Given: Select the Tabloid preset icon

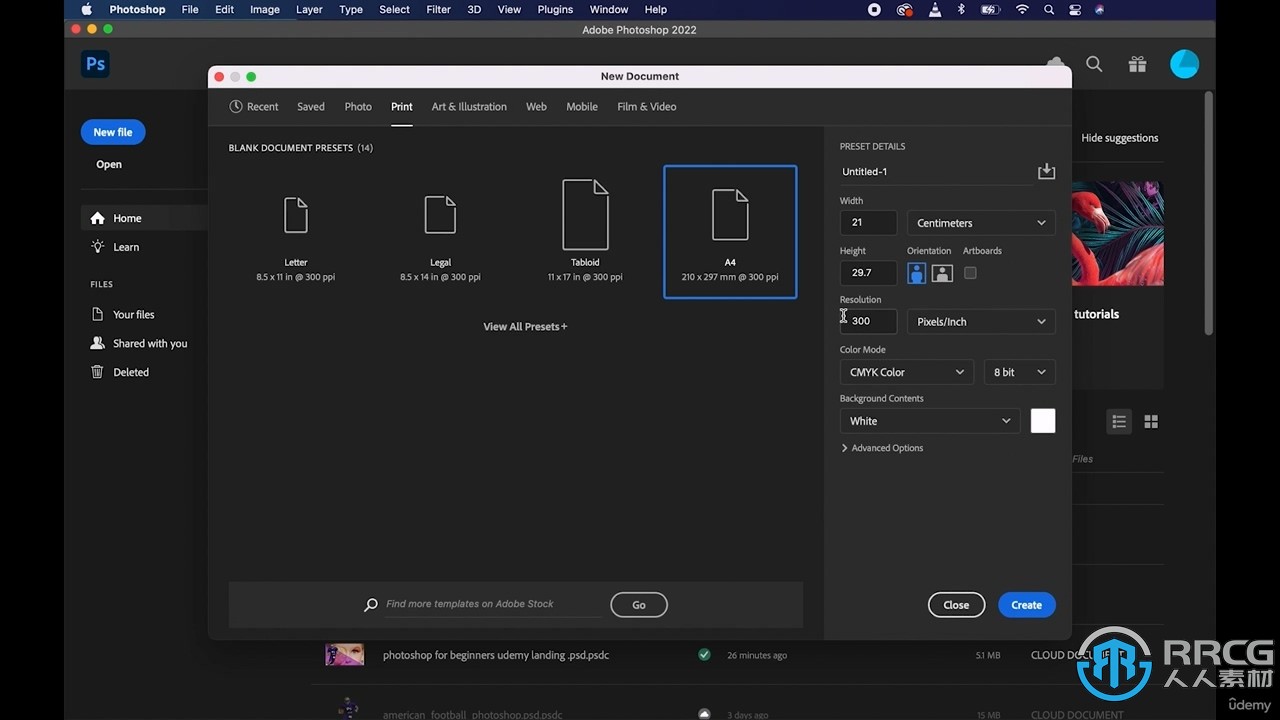Looking at the screenshot, I should (x=585, y=215).
